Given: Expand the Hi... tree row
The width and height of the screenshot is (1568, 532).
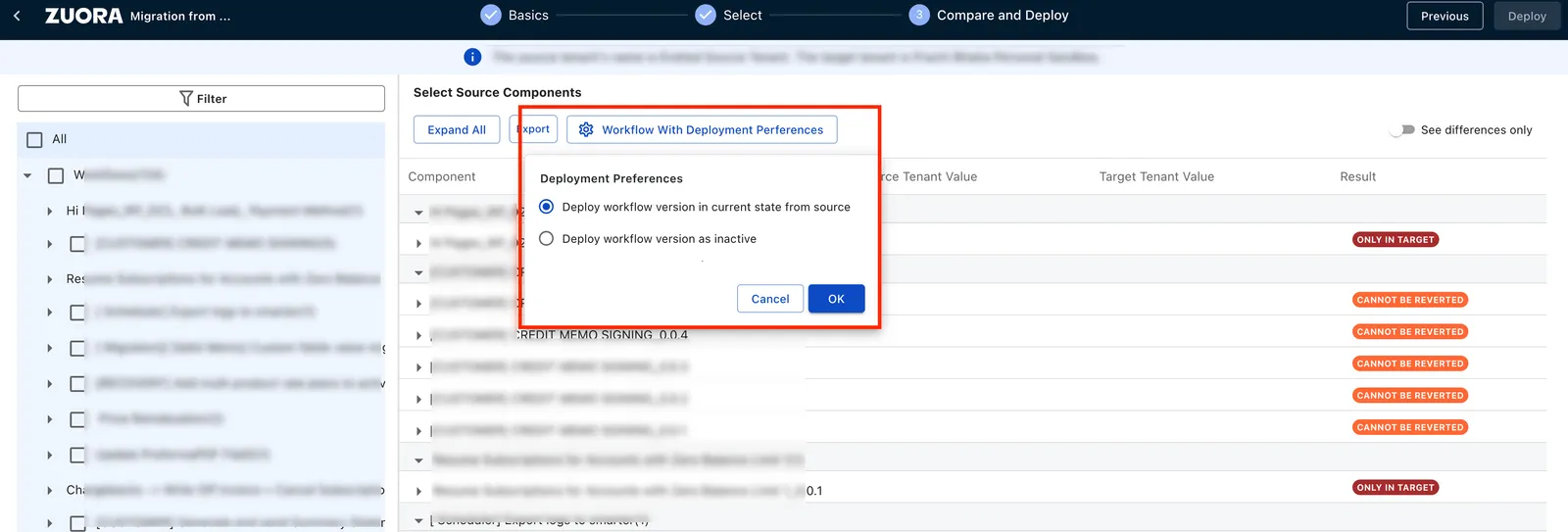Looking at the screenshot, I should pos(50,211).
